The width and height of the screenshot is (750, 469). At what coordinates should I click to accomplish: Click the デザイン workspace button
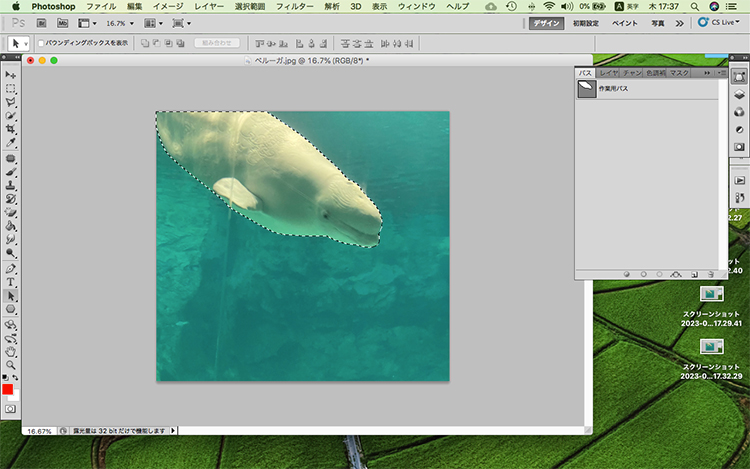pyautogui.click(x=546, y=22)
